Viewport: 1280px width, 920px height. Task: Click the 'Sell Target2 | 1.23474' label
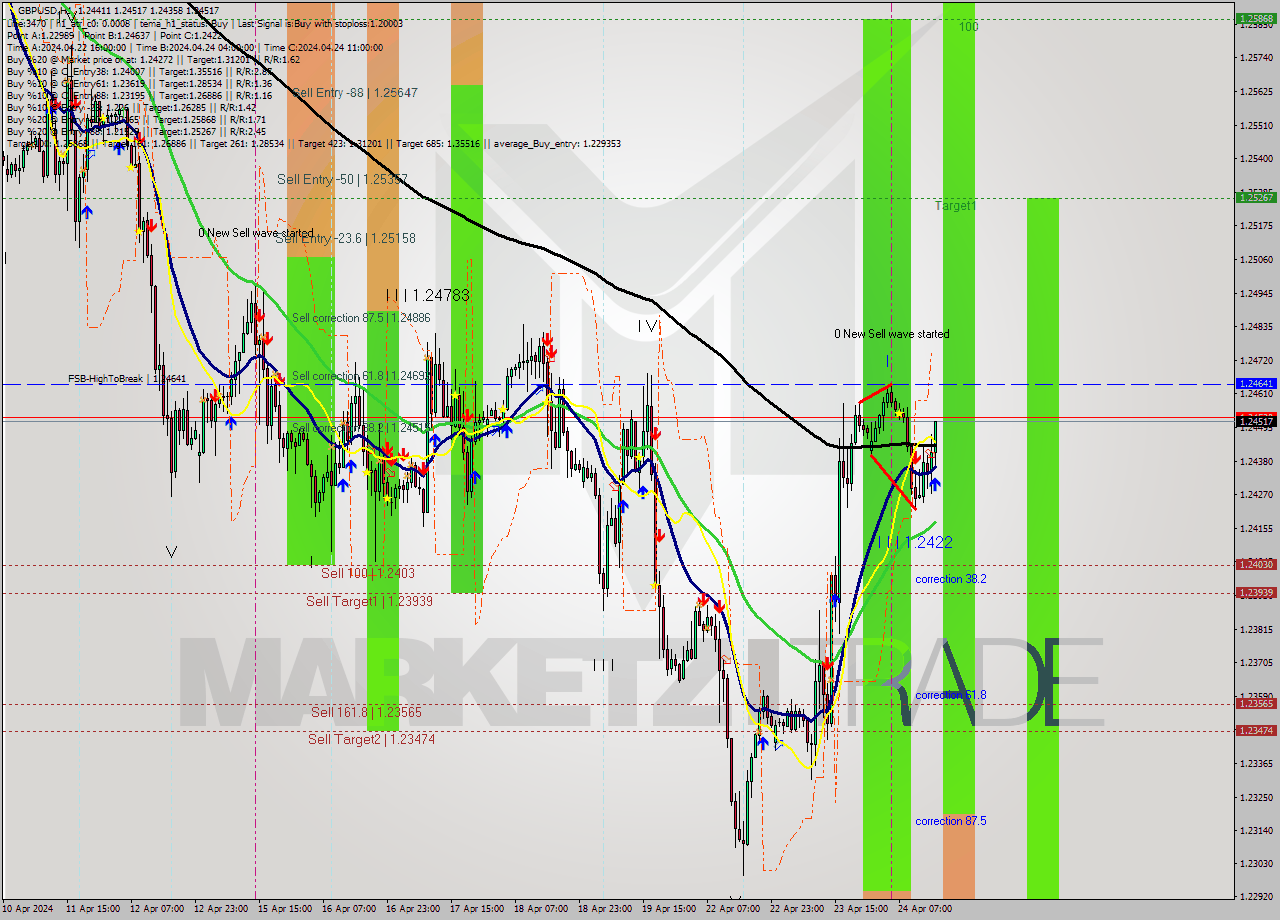pos(371,739)
